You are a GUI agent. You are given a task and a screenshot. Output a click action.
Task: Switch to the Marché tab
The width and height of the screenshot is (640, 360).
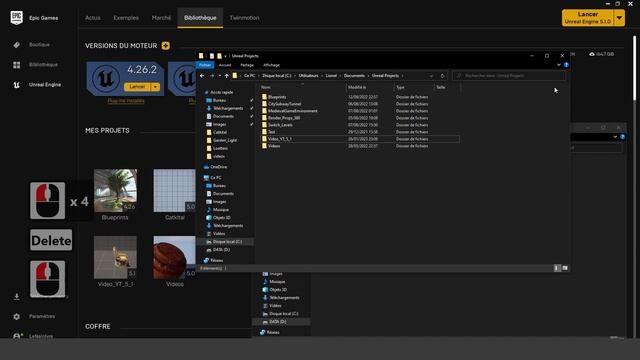[x=161, y=18]
